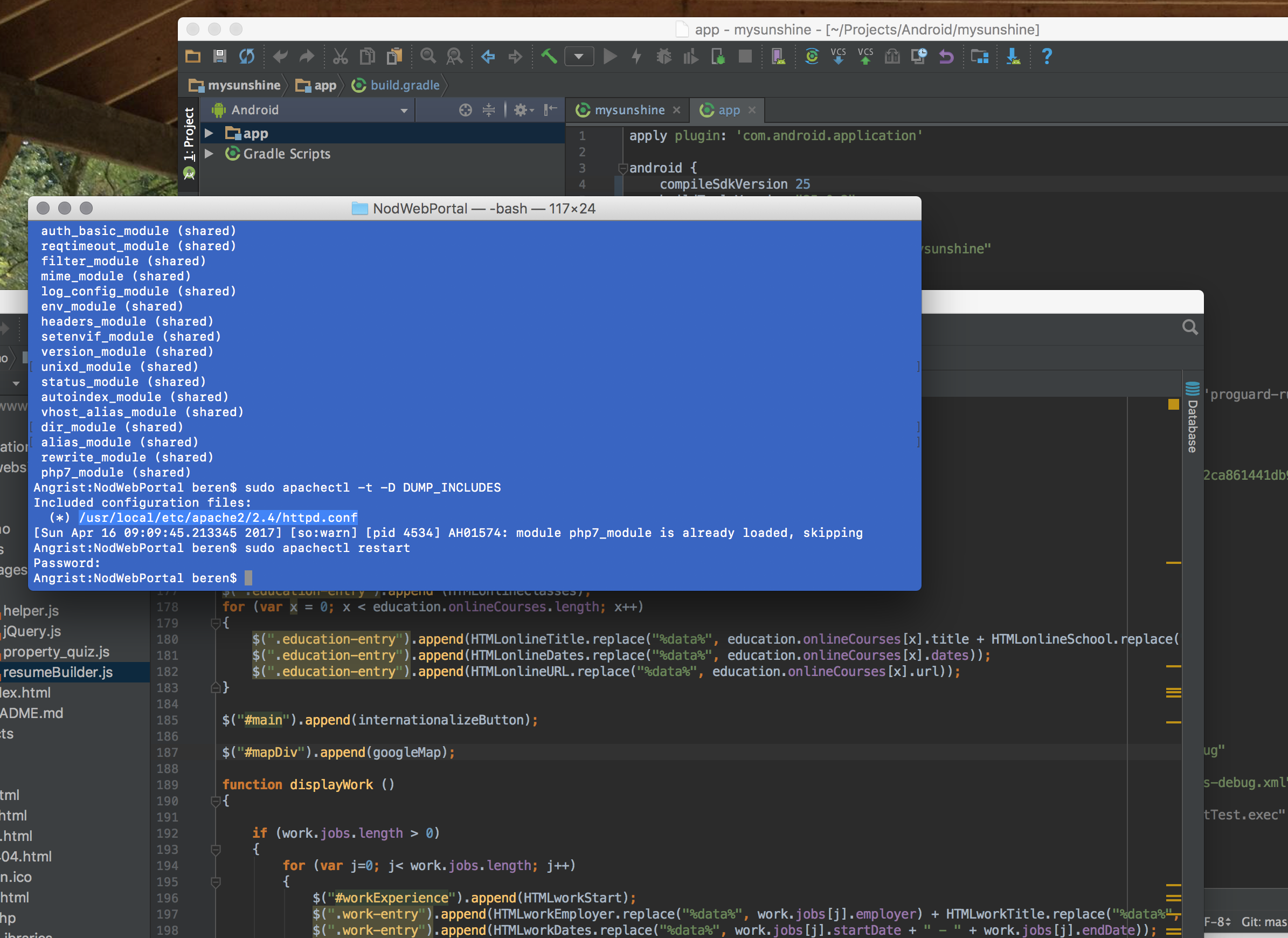
Task: Click the NodWebPortal terminal title bar
Action: click(479, 208)
